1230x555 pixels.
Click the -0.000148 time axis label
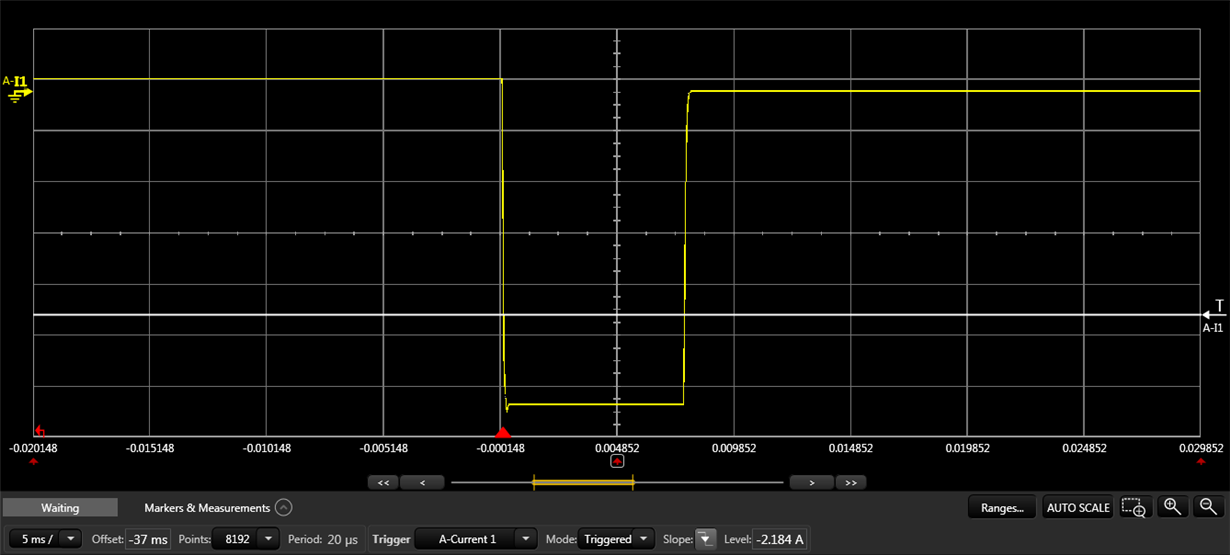[x=500, y=448]
